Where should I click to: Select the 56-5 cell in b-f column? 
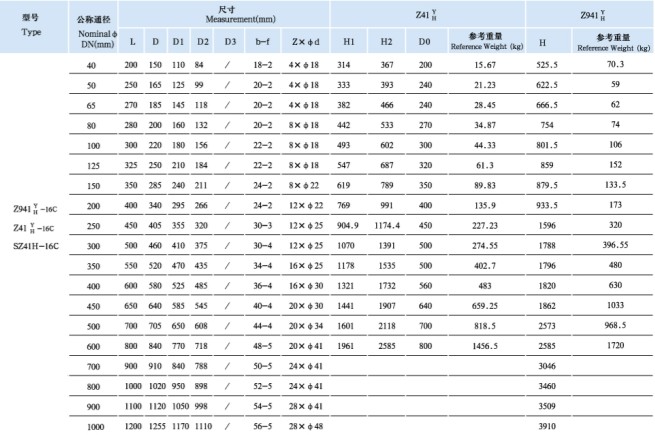[x=261, y=425]
